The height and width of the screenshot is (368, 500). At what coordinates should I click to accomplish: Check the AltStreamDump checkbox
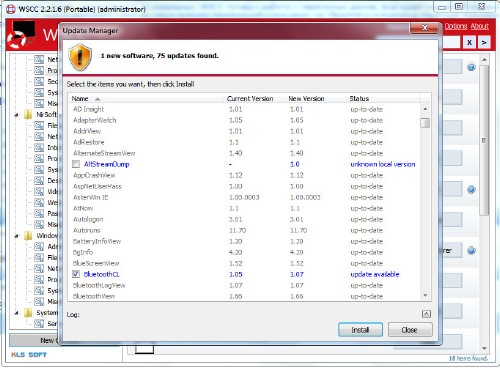[76, 164]
